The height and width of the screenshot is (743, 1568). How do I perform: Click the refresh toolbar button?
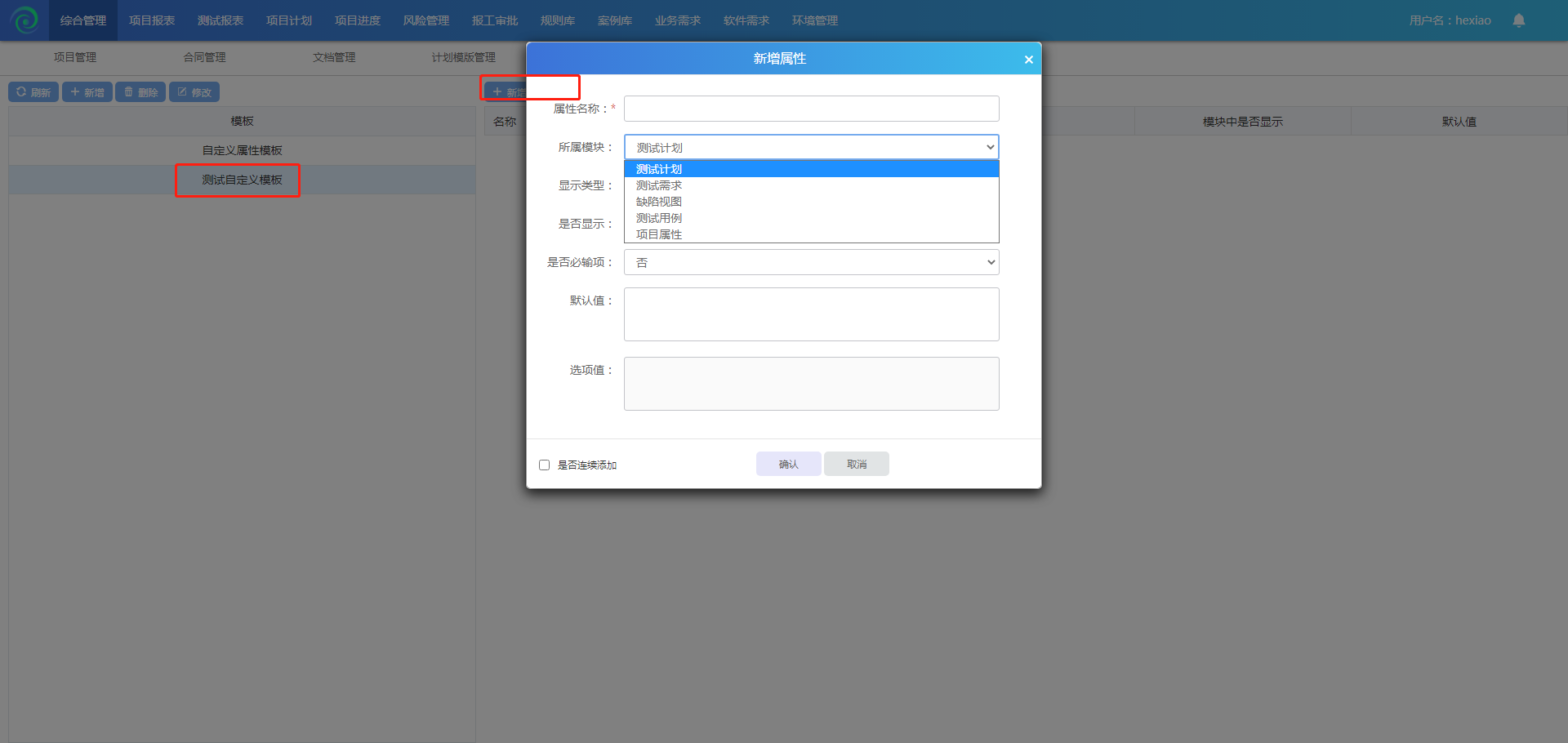(x=33, y=92)
